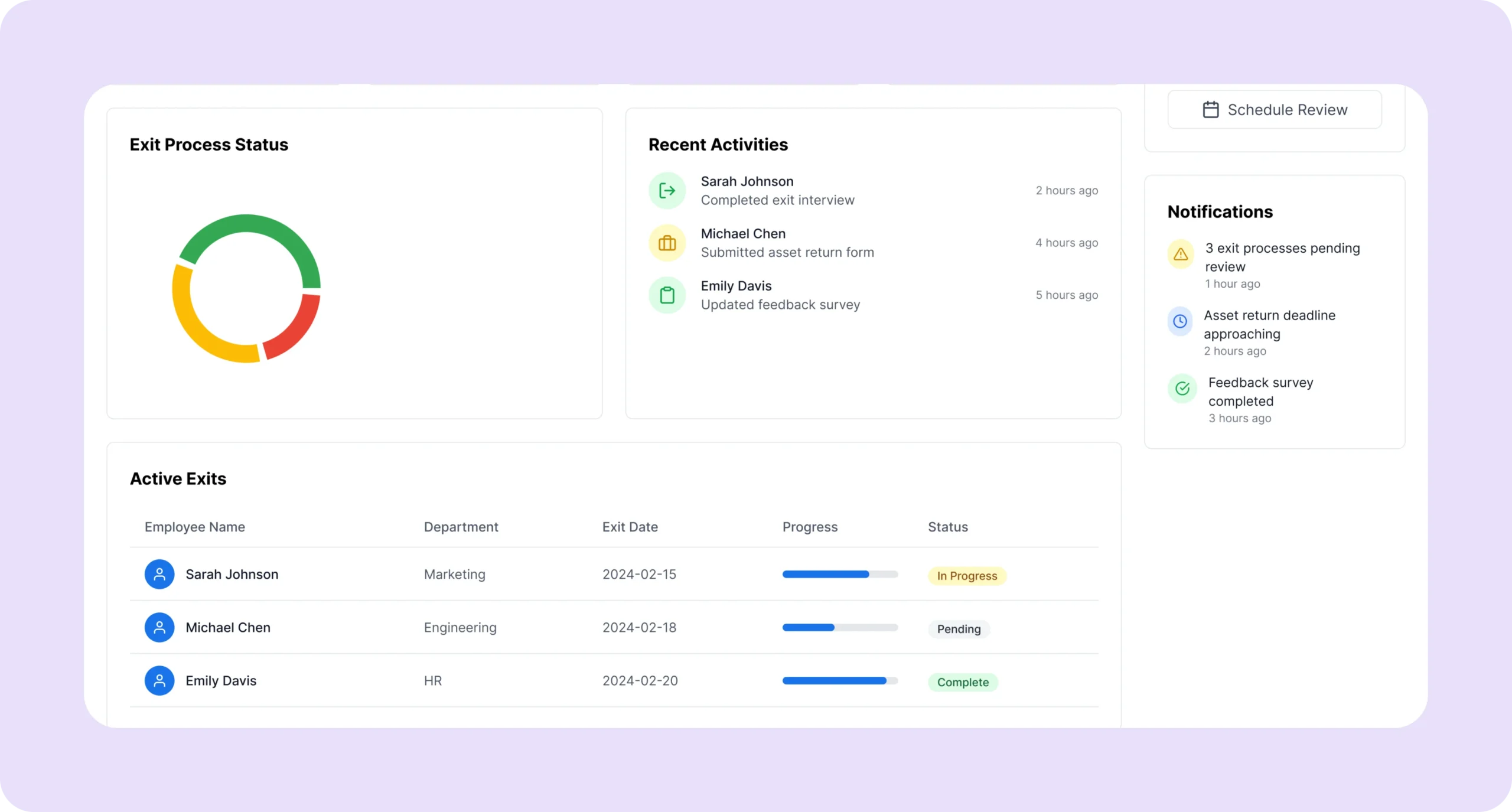Click the yellow warning triangle notification icon
This screenshot has width=1512, height=812.
click(1180, 255)
